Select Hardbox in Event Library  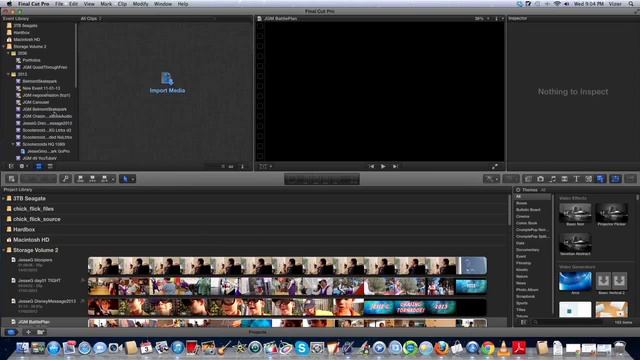tap(22, 33)
